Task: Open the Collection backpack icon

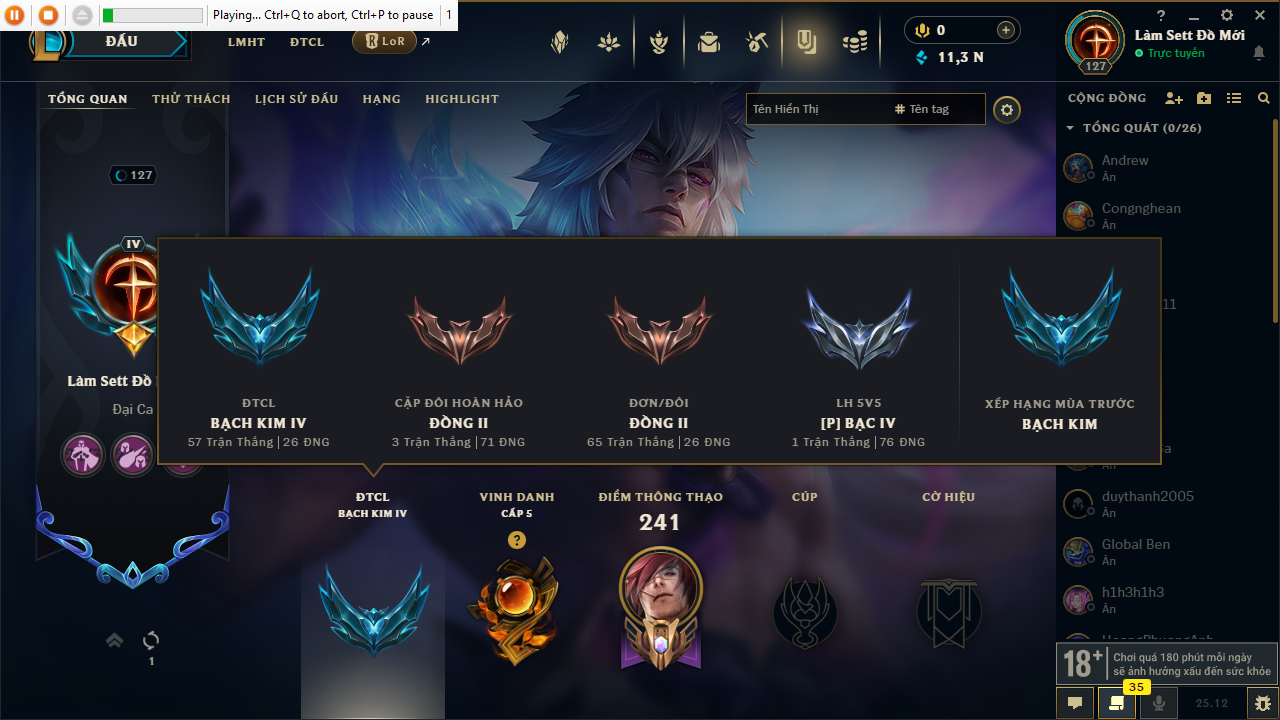Action: pos(708,42)
